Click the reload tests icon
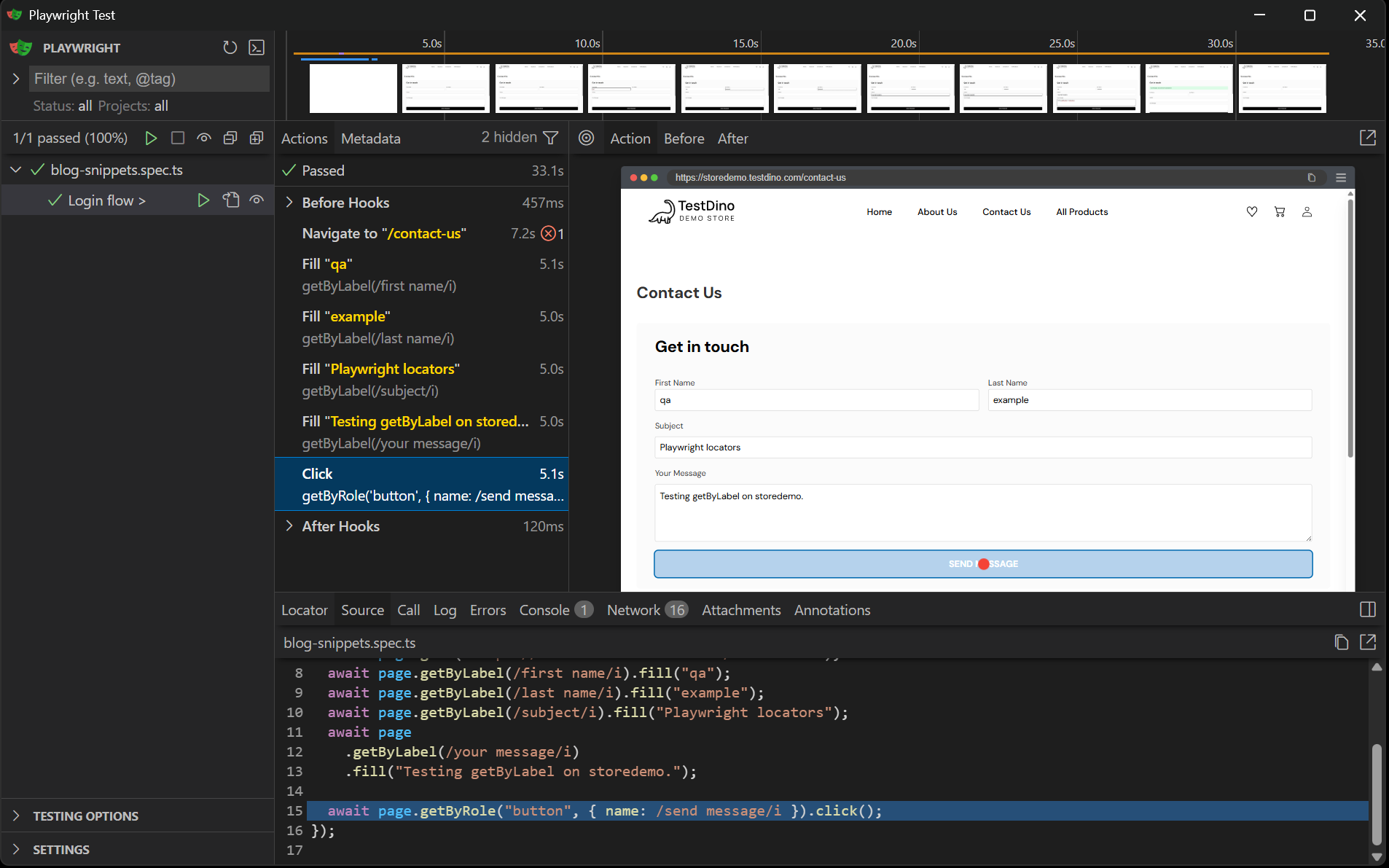Image resolution: width=1389 pixels, height=868 pixels. pos(230,47)
